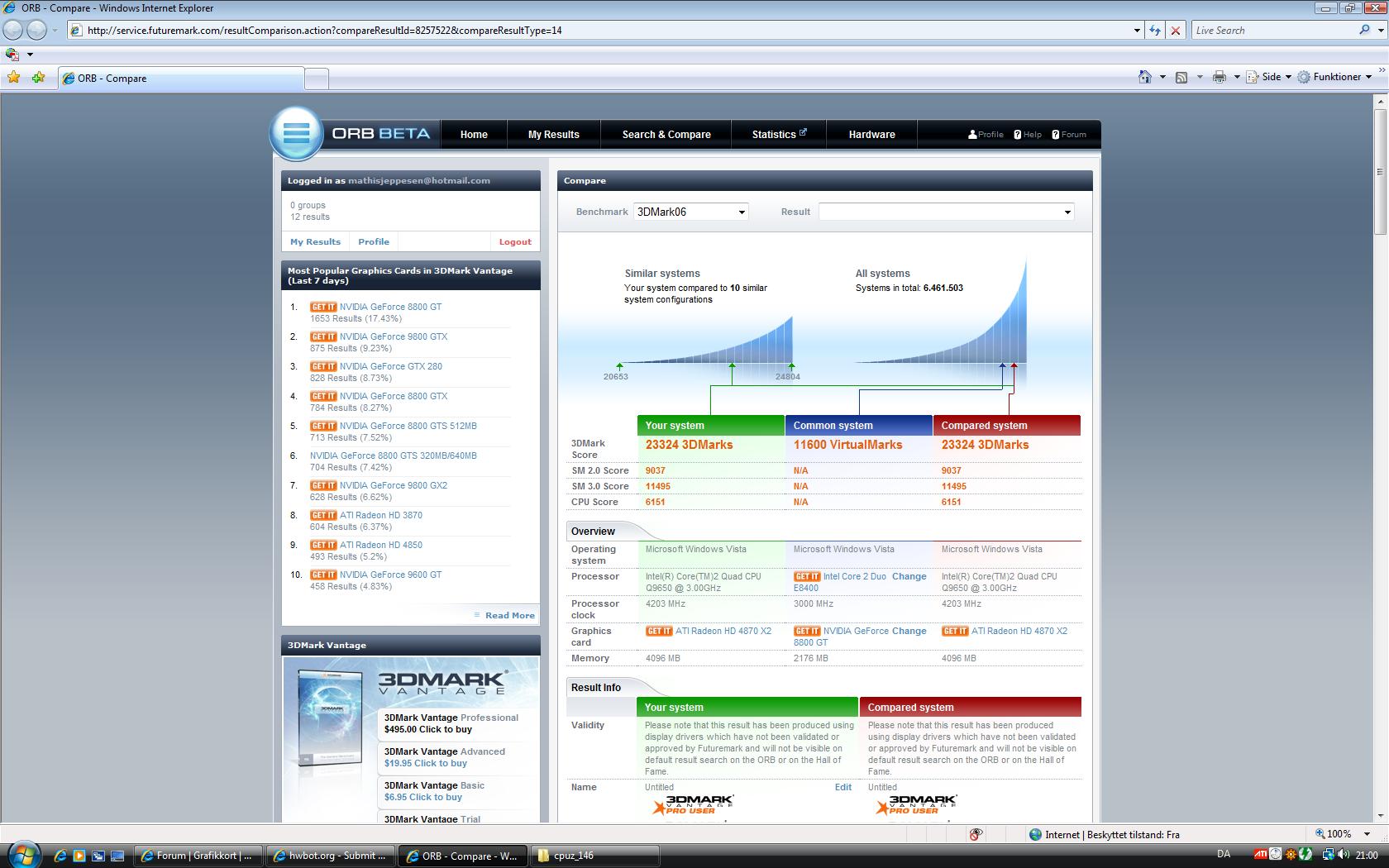Click the Print icon in IE toolbar

[x=1219, y=77]
